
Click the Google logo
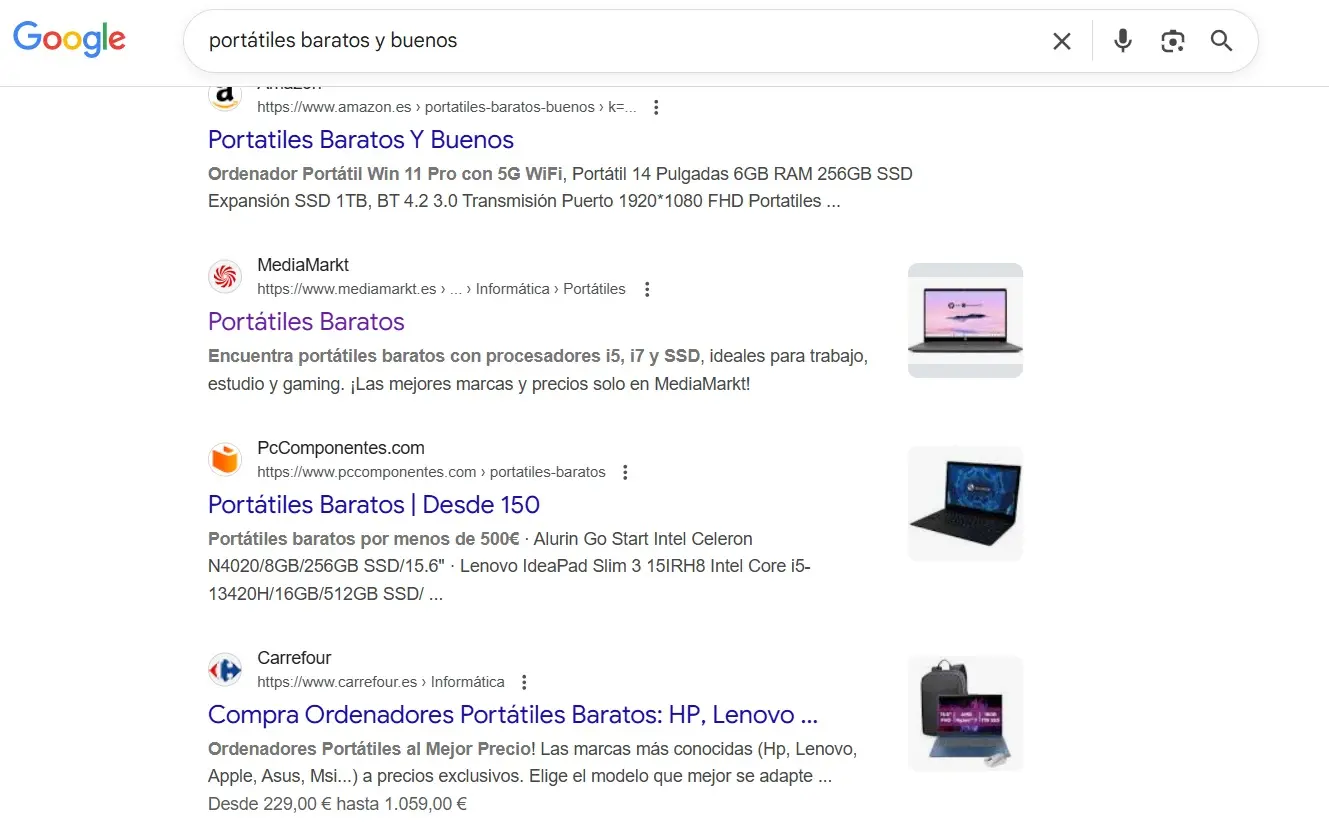point(68,39)
